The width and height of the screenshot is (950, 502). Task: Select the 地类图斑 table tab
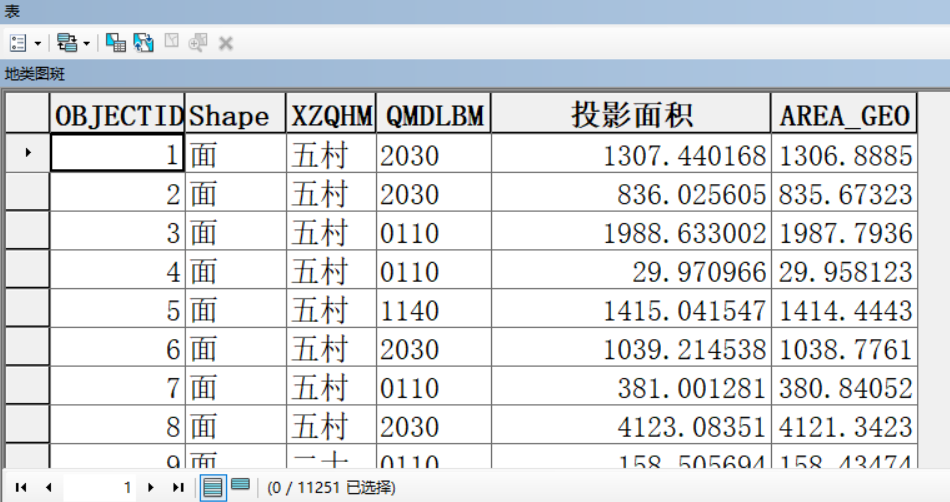35,74
